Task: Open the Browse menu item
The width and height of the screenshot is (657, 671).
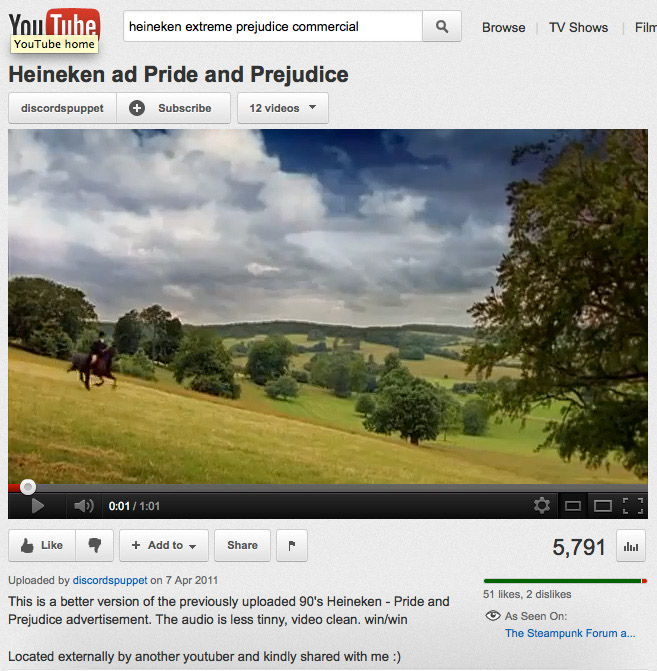Action: [503, 27]
